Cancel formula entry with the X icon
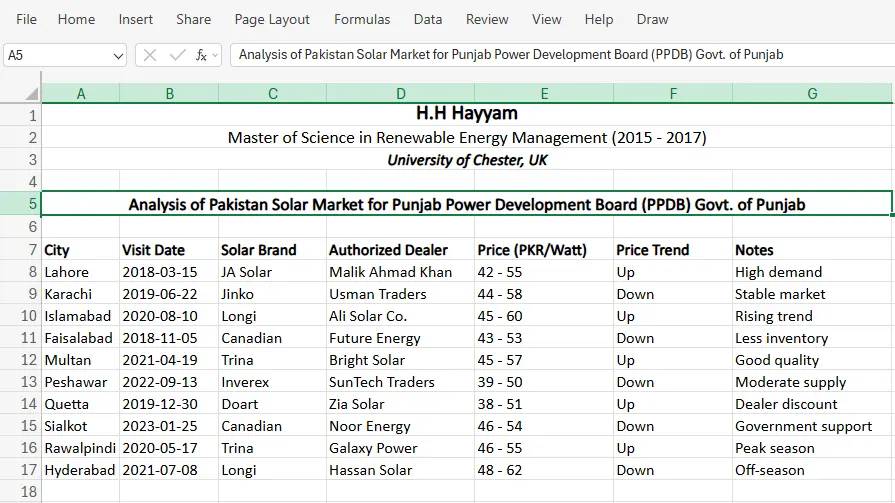Screen dimensions: 895x503 point(150,55)
